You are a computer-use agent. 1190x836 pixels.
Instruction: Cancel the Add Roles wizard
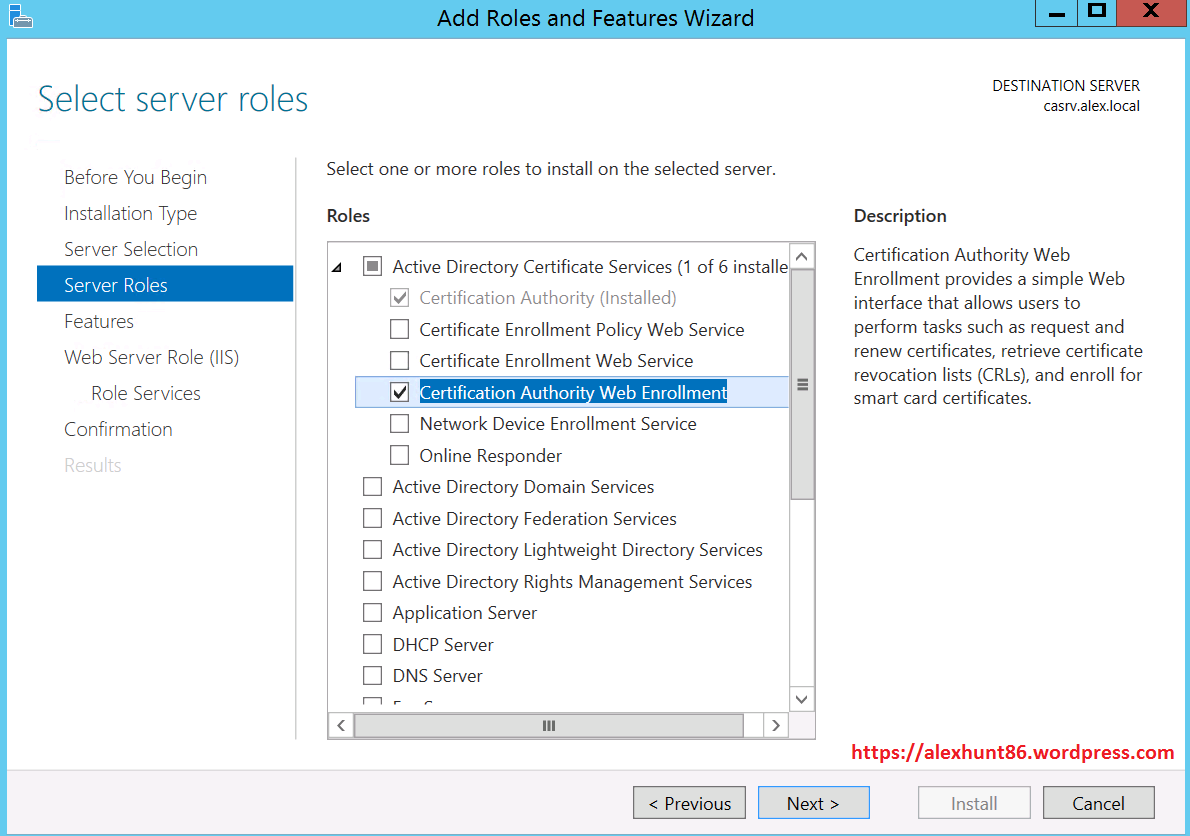tap(1098, 803)
